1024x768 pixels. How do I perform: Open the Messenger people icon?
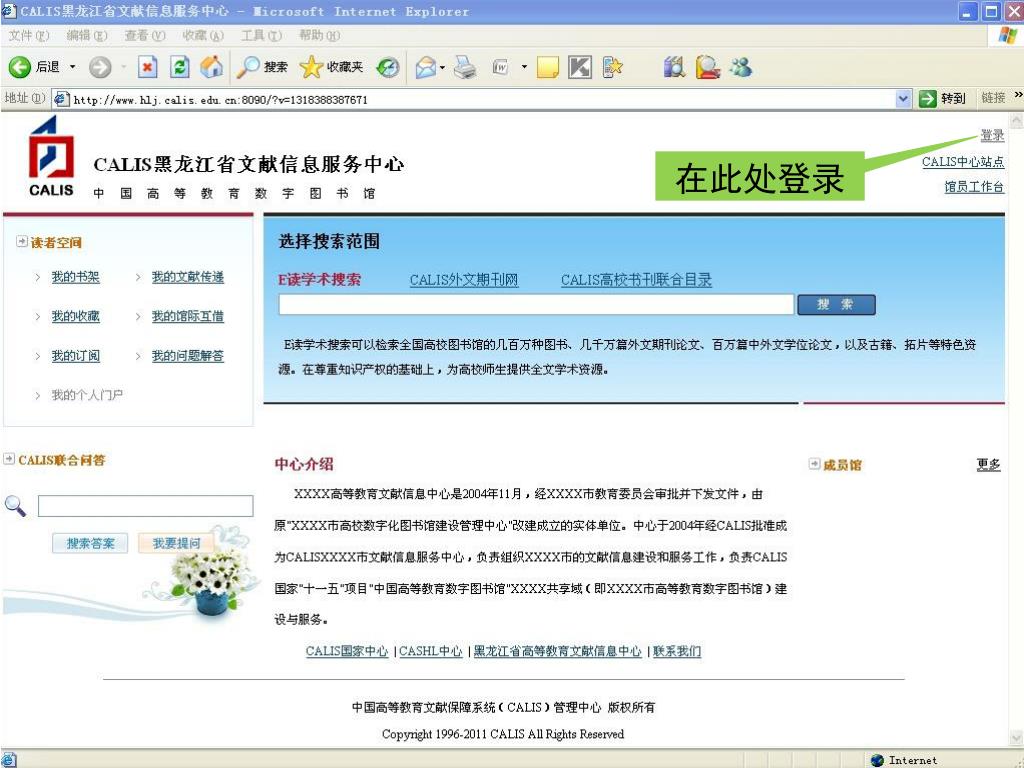741,67
